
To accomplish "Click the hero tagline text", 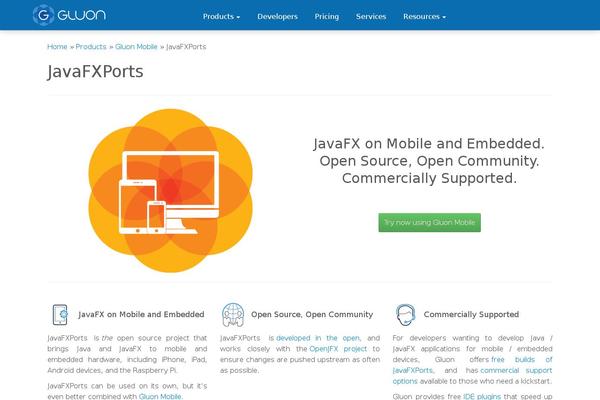I will pyautogui.click(x=429, y=161).
